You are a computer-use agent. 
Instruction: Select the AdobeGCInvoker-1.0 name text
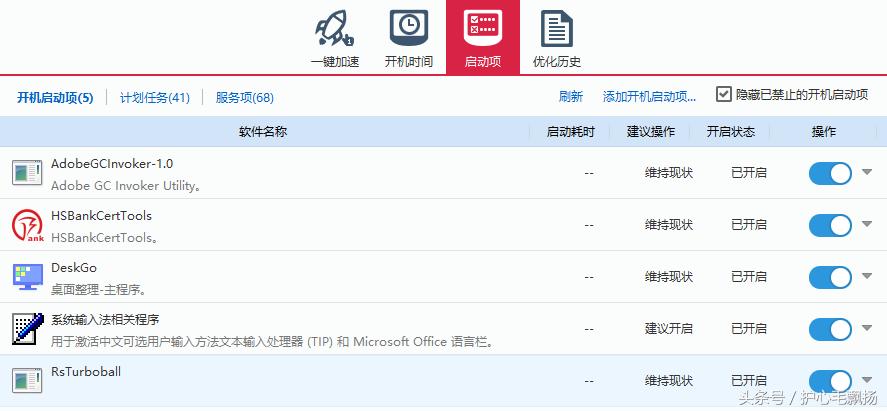(112, 164)
